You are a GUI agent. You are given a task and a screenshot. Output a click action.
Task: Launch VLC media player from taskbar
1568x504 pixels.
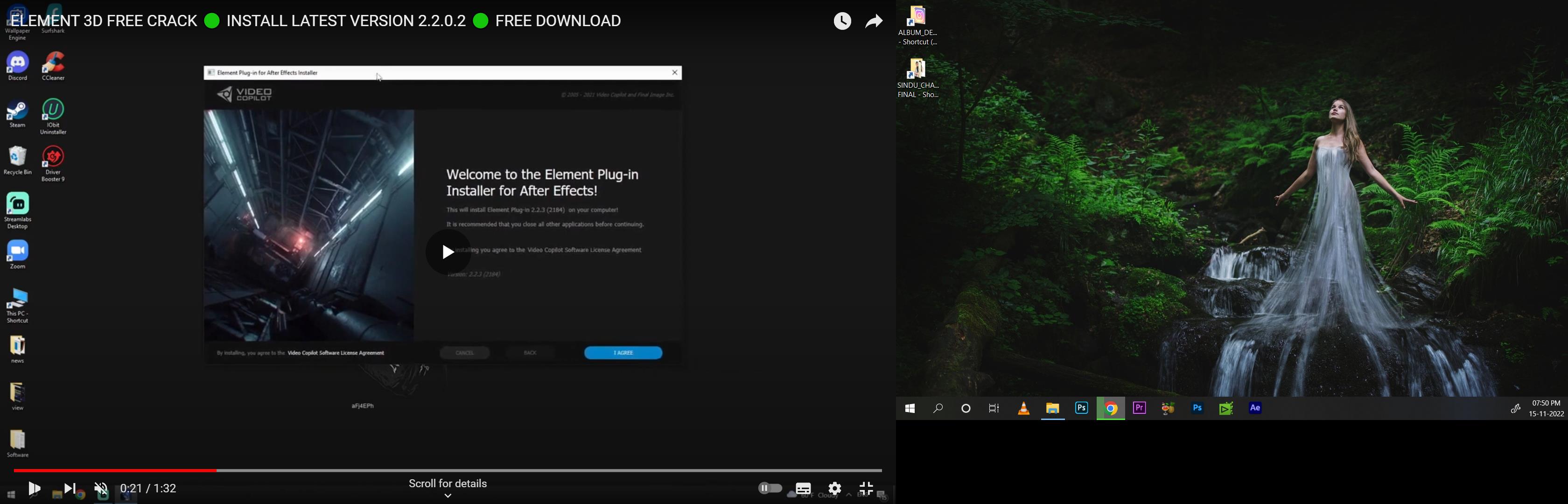(1024, 408)
